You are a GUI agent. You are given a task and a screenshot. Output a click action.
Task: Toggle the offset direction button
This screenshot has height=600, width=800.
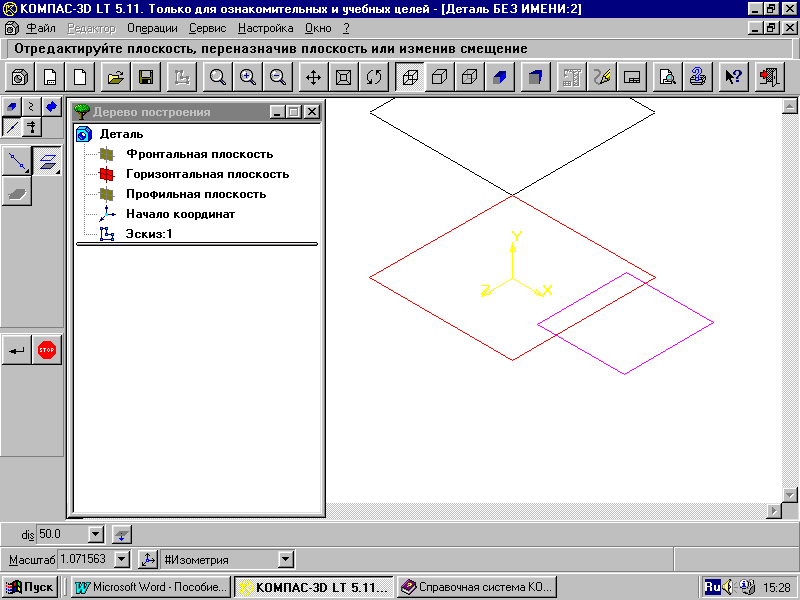point(121,535)
